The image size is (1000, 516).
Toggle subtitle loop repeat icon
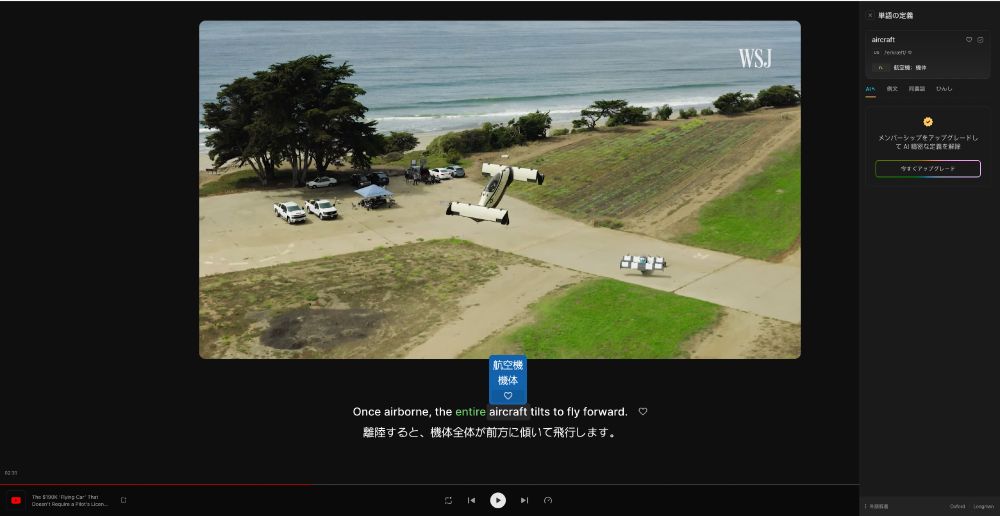pos(448,501)
